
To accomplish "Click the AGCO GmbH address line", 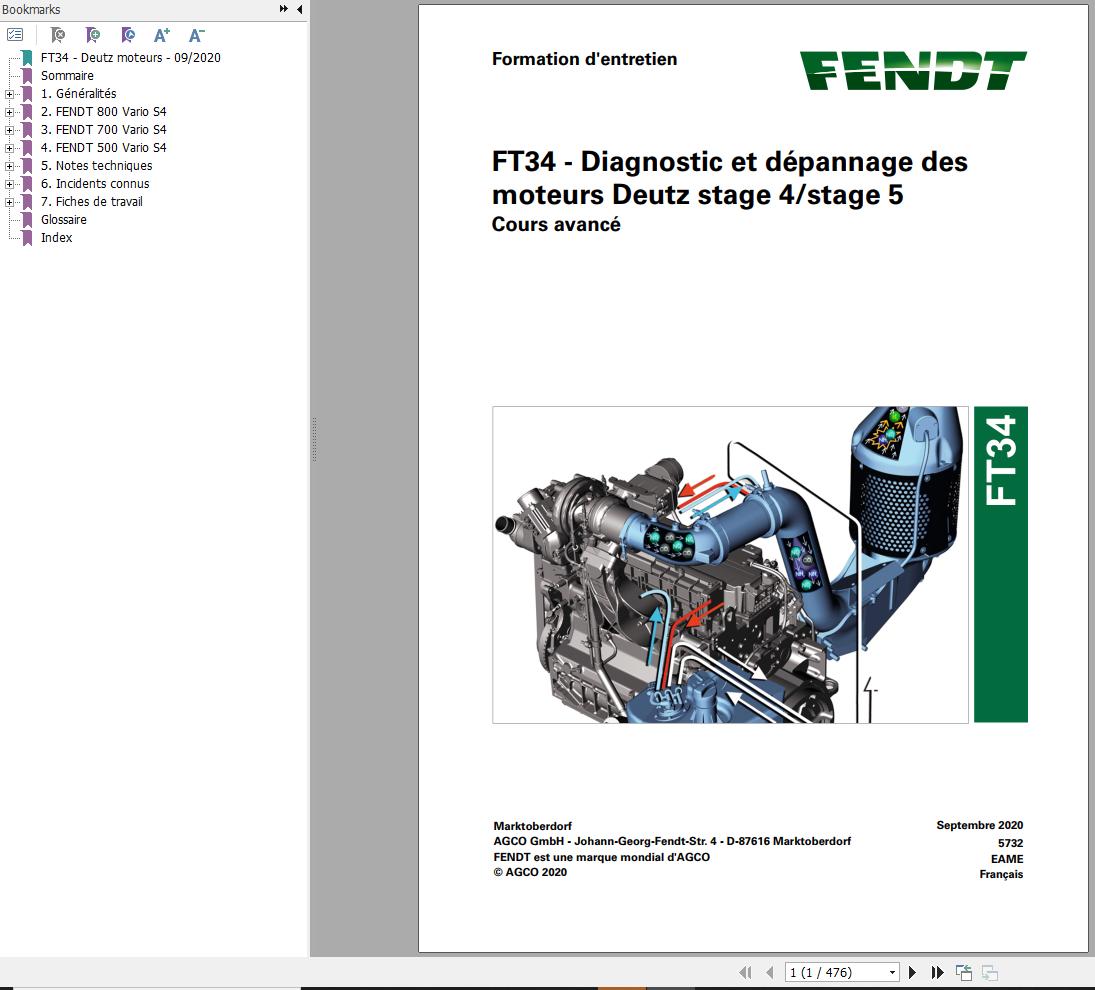I will (x=672, y=841).
